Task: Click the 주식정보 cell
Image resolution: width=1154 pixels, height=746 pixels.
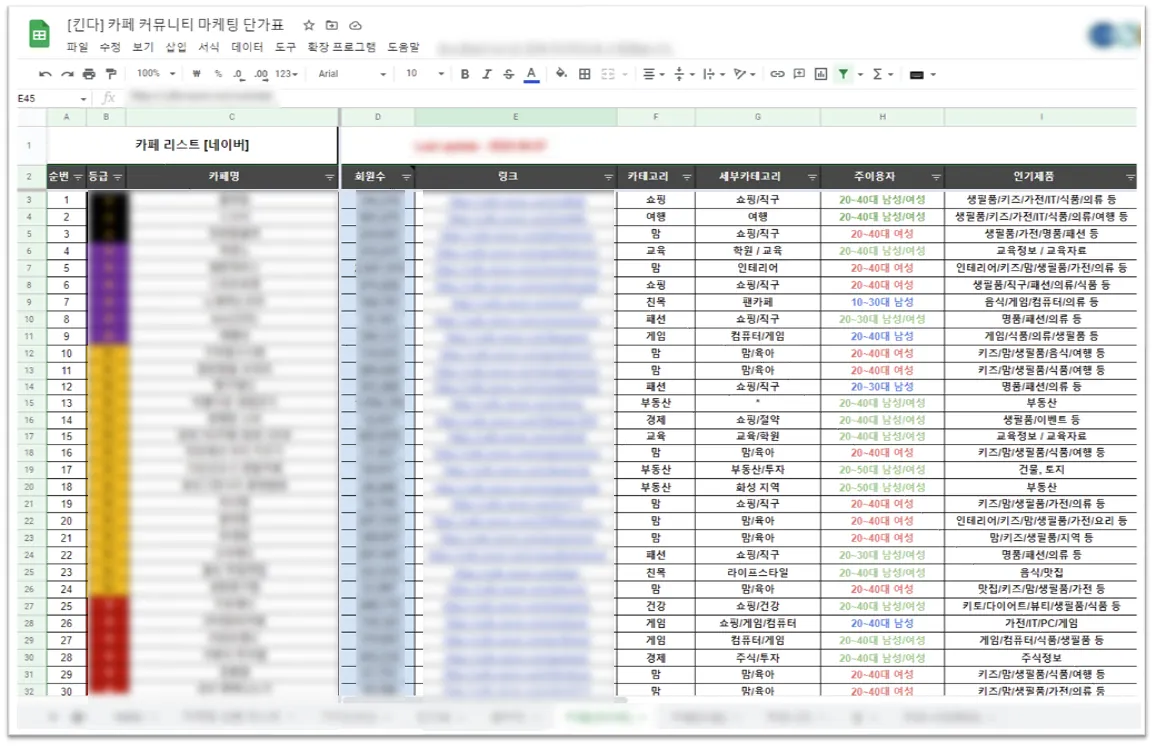Action: 1041,658
